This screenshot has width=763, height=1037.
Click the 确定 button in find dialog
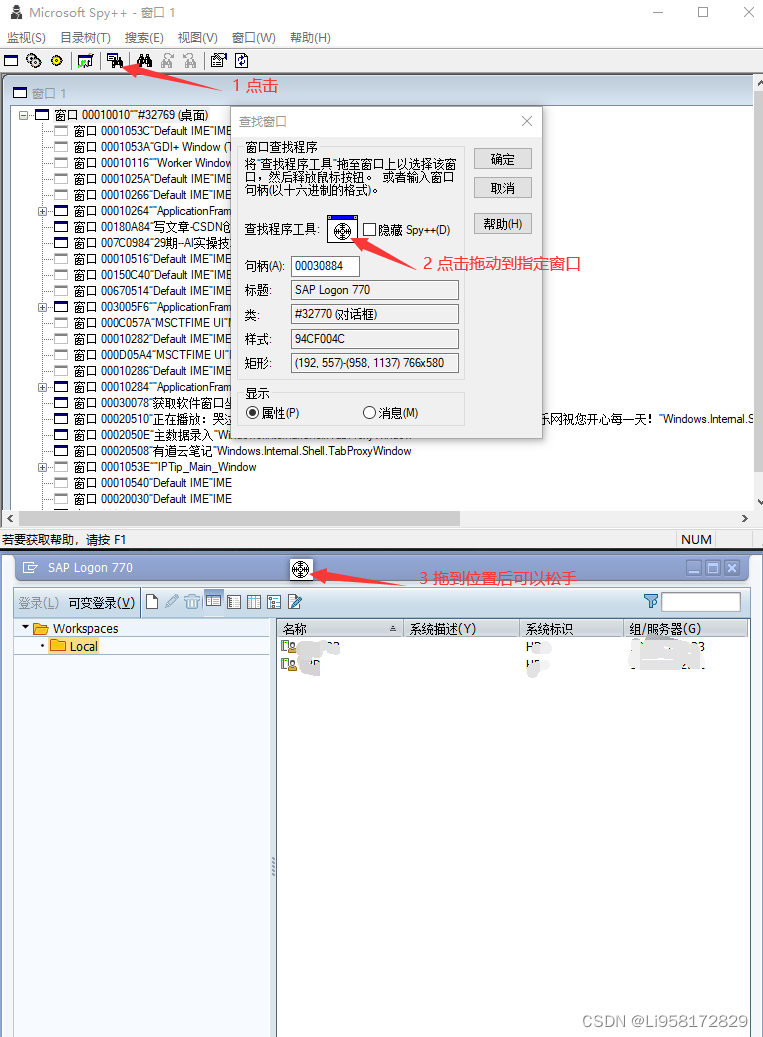pos(502,159)
